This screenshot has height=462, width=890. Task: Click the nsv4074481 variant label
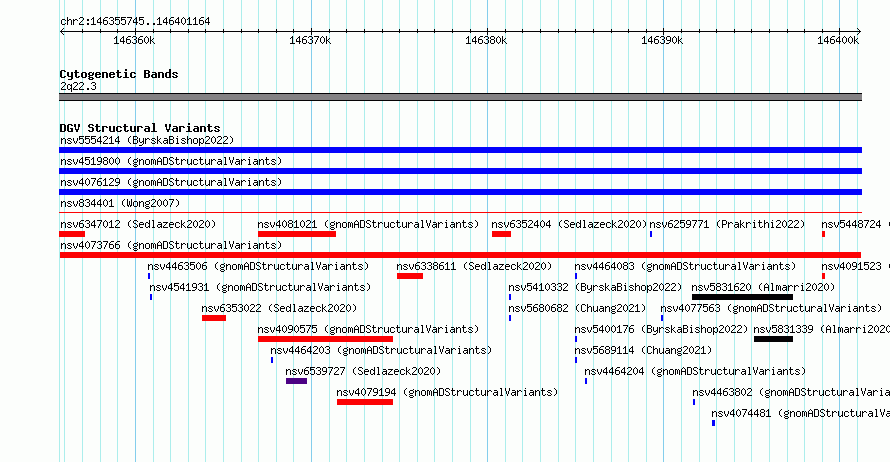coord(800,413)
